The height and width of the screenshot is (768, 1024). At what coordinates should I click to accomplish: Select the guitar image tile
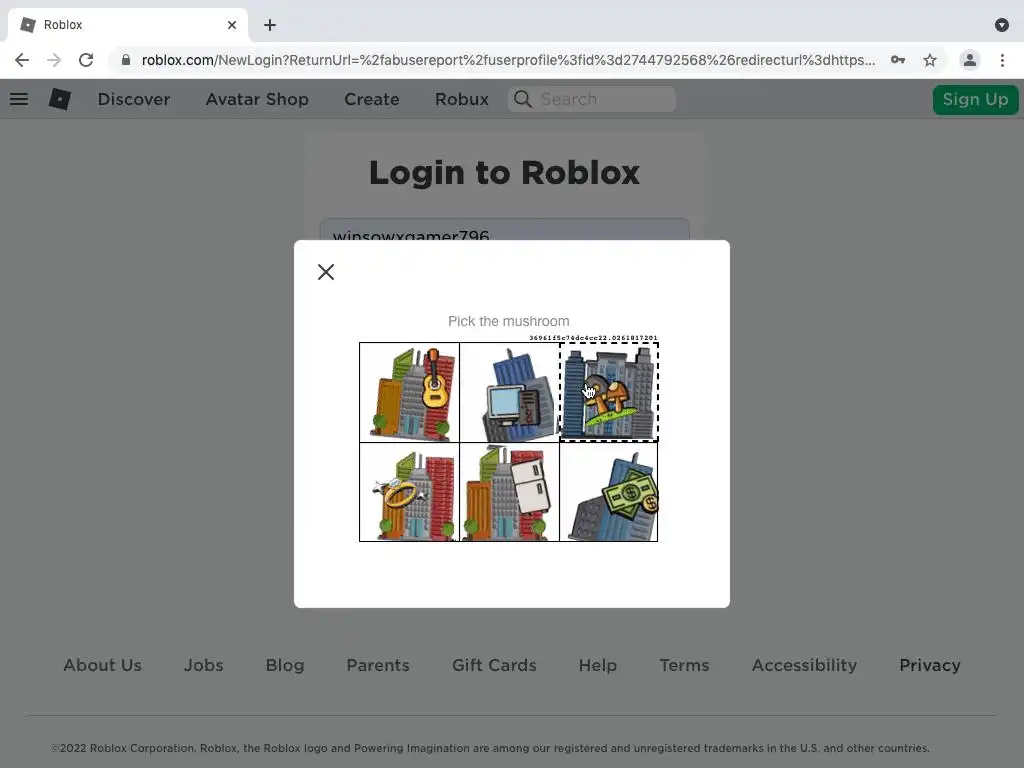tap(409, 392)
